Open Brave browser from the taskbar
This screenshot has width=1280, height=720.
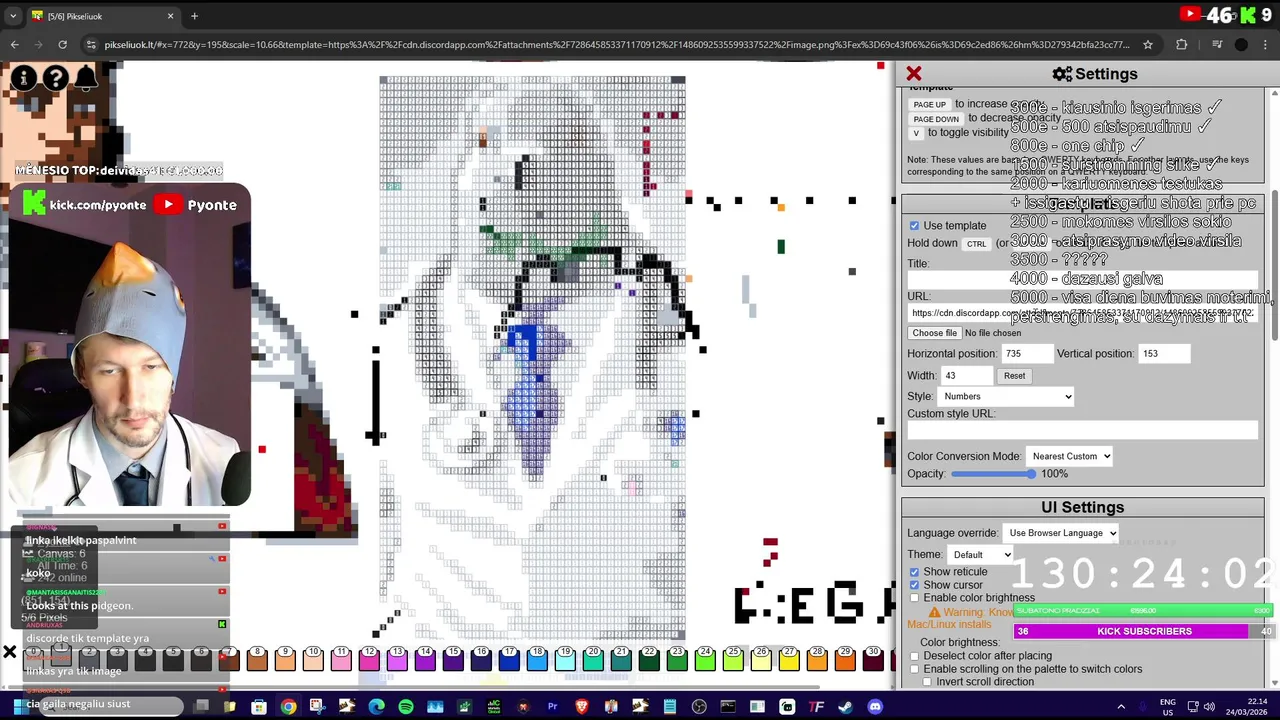tap(582, 707)
